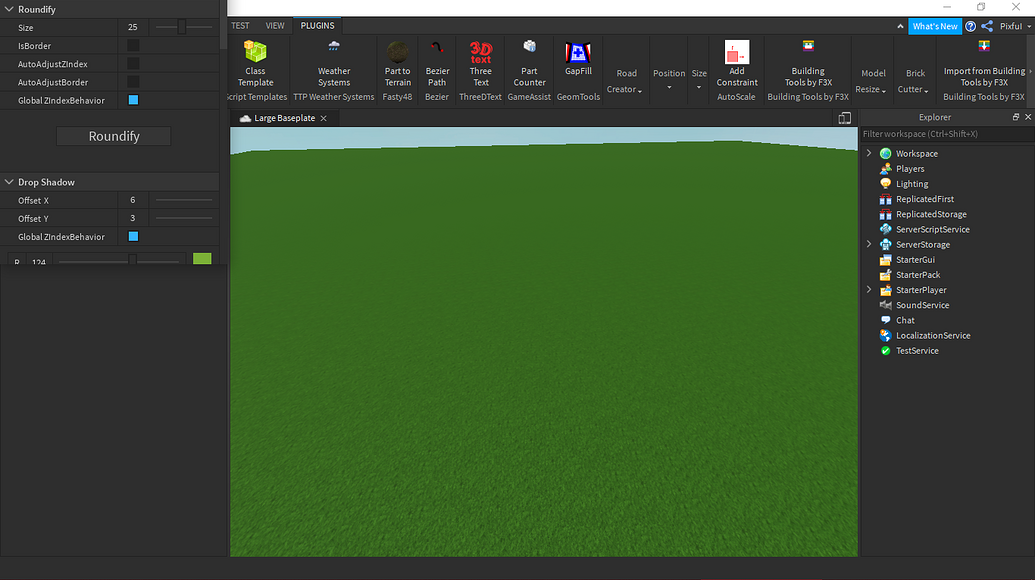This screenshot has width=1035, height=580.
Task: Enable the AutoAdjustZIndex checkbox
Action: click(133, 64)
